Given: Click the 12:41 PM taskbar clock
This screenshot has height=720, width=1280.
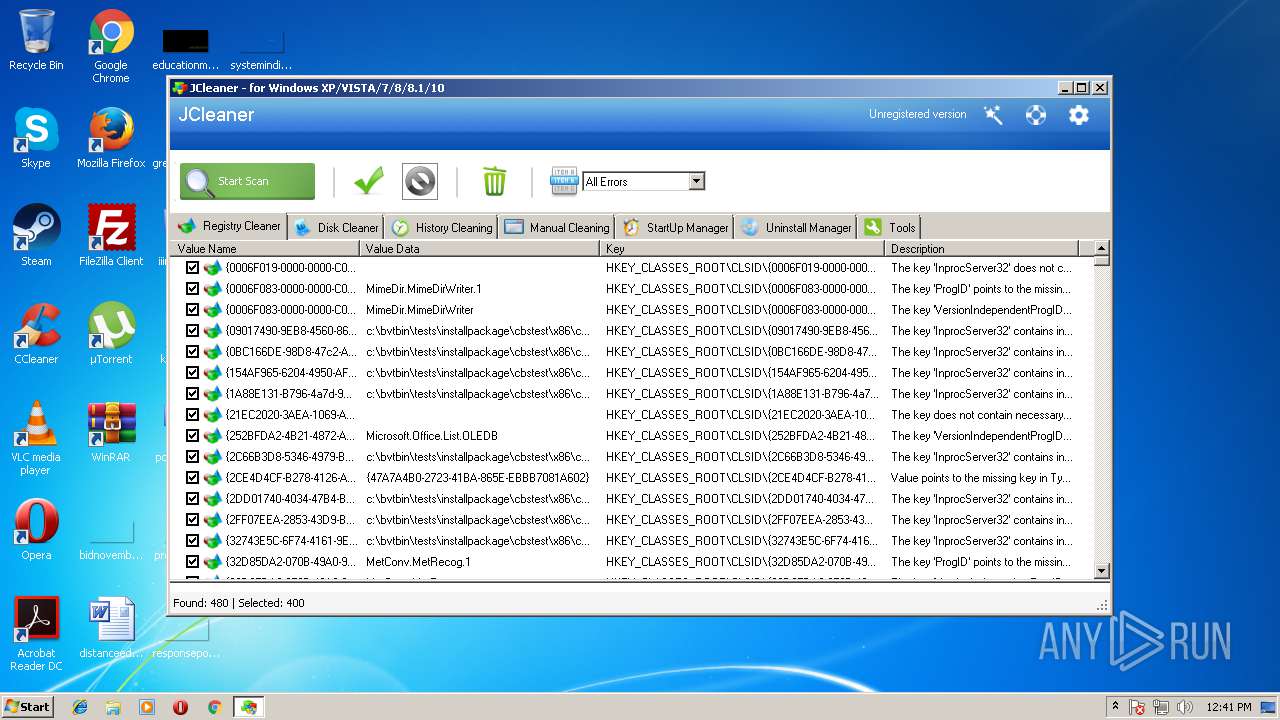Looking at the screenshot, I should 1229,707.
